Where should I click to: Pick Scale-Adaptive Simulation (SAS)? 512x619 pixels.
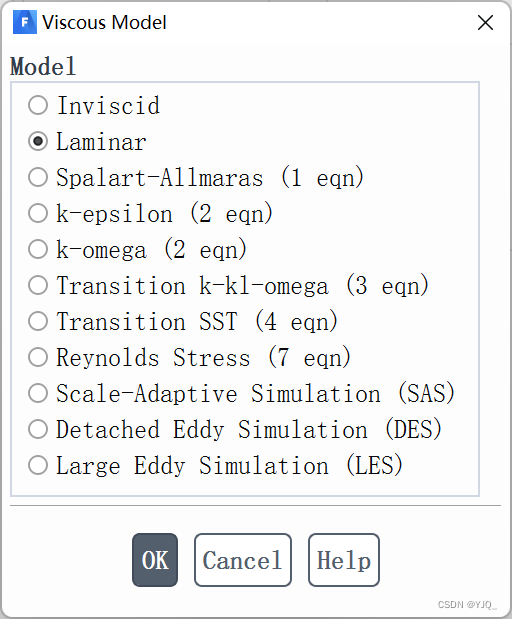point(38,393)
